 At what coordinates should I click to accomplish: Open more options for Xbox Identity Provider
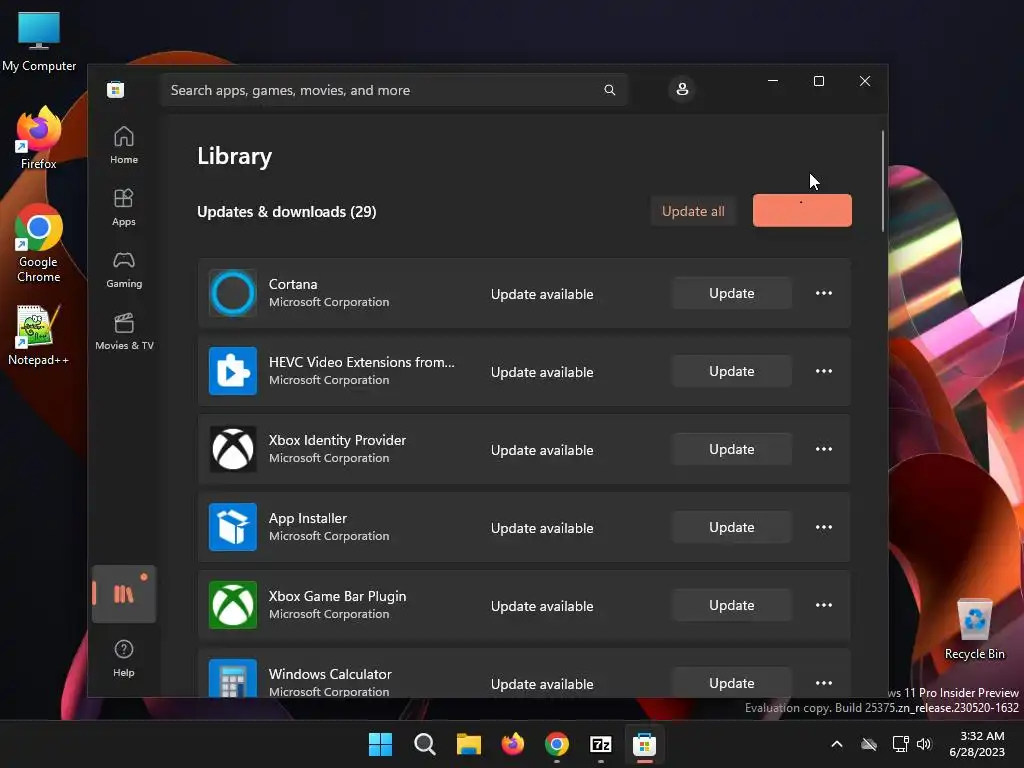824,449
